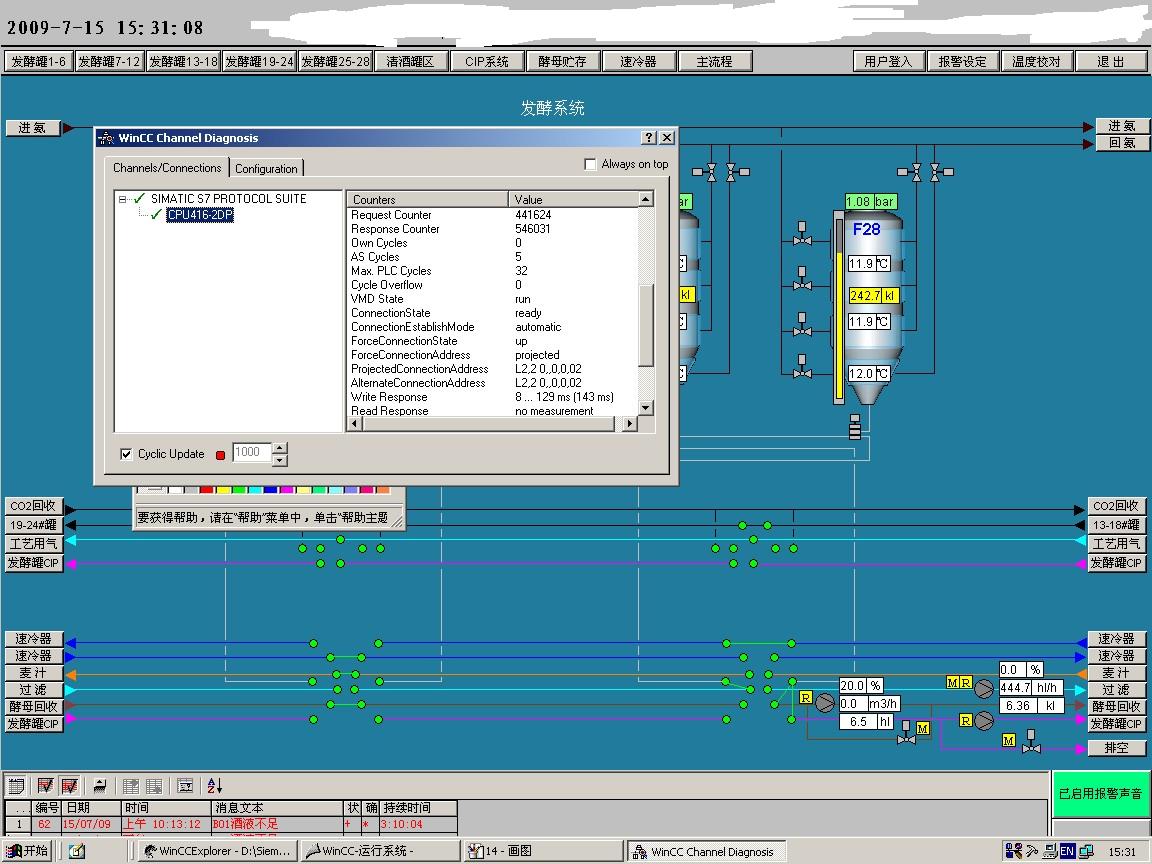Select the yellow swatch in the Paint color palette
The width and height of the screenshot is (1152, 864).
click(x=223, y=489)
